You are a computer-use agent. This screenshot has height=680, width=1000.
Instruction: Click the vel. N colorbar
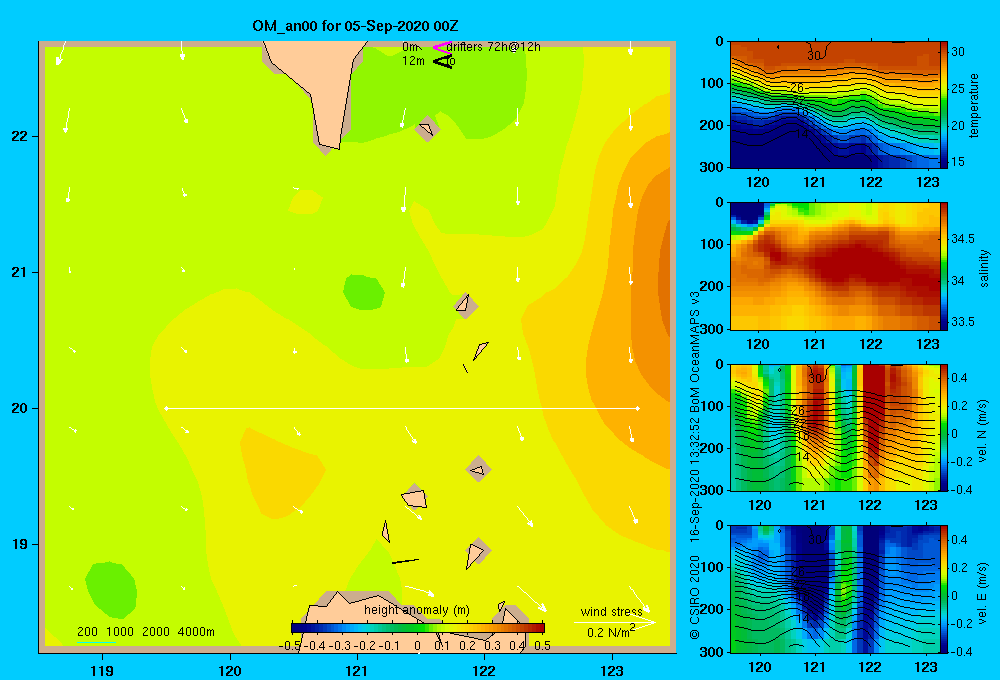click(944, 427)
